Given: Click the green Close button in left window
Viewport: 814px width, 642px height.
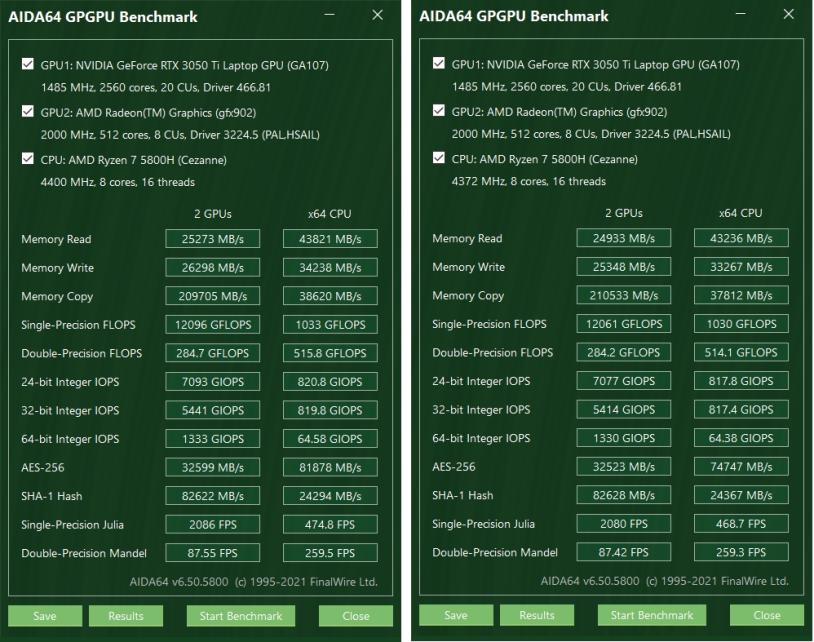Looking at the screenshot, I should [x=355, y=616].
